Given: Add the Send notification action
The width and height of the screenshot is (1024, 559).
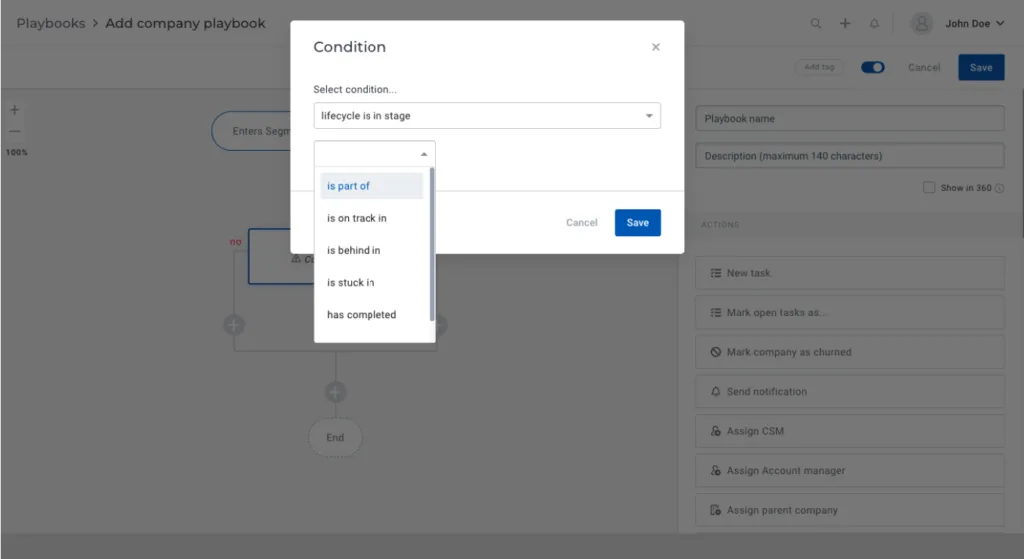Looking at the screenshot, I should (850, 392).
